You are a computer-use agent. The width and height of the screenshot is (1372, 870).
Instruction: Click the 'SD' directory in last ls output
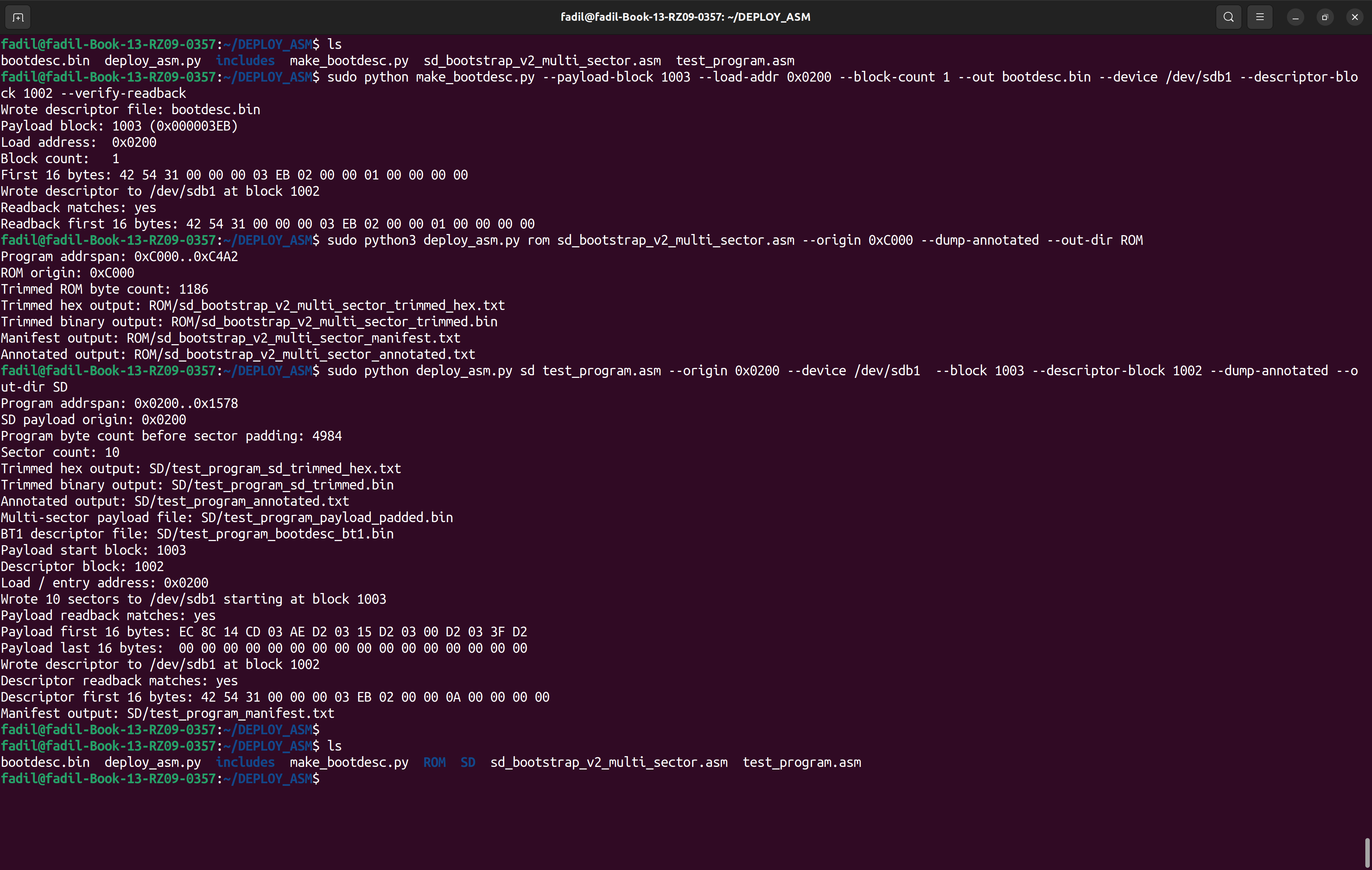(468, 762)
